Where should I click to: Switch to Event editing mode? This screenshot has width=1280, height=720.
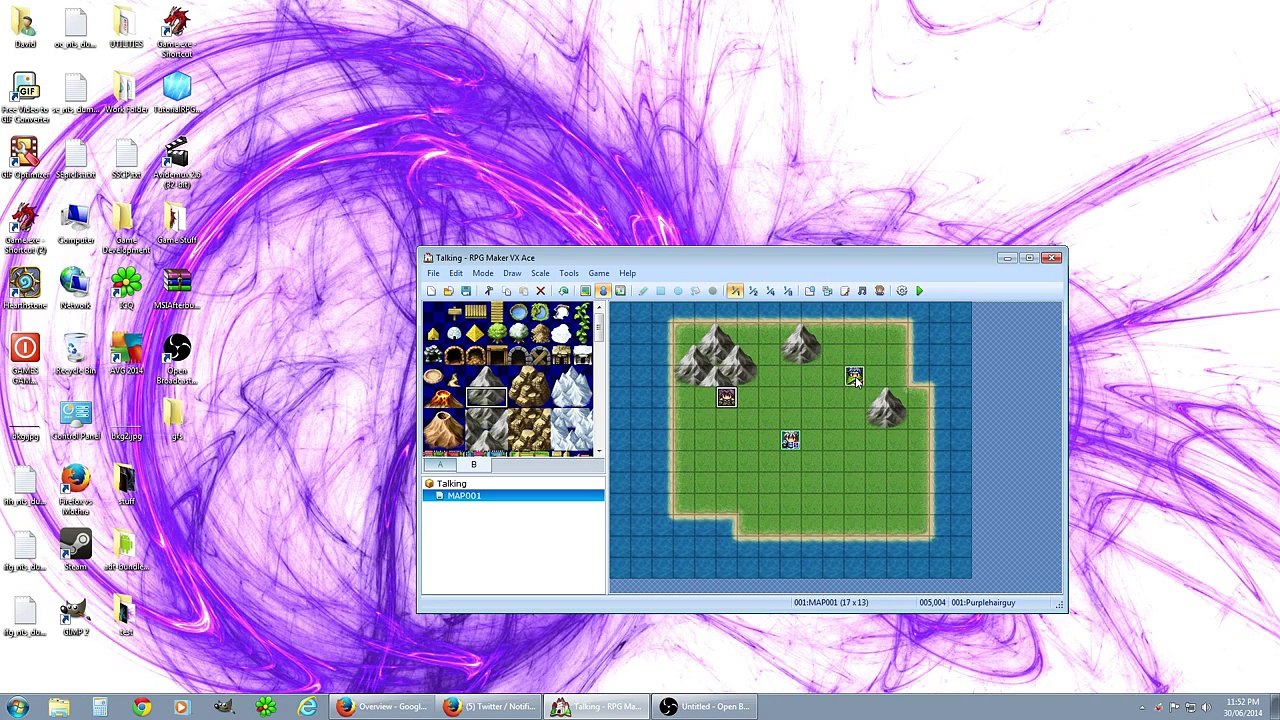pyautogui.click(x=602, y=291)
